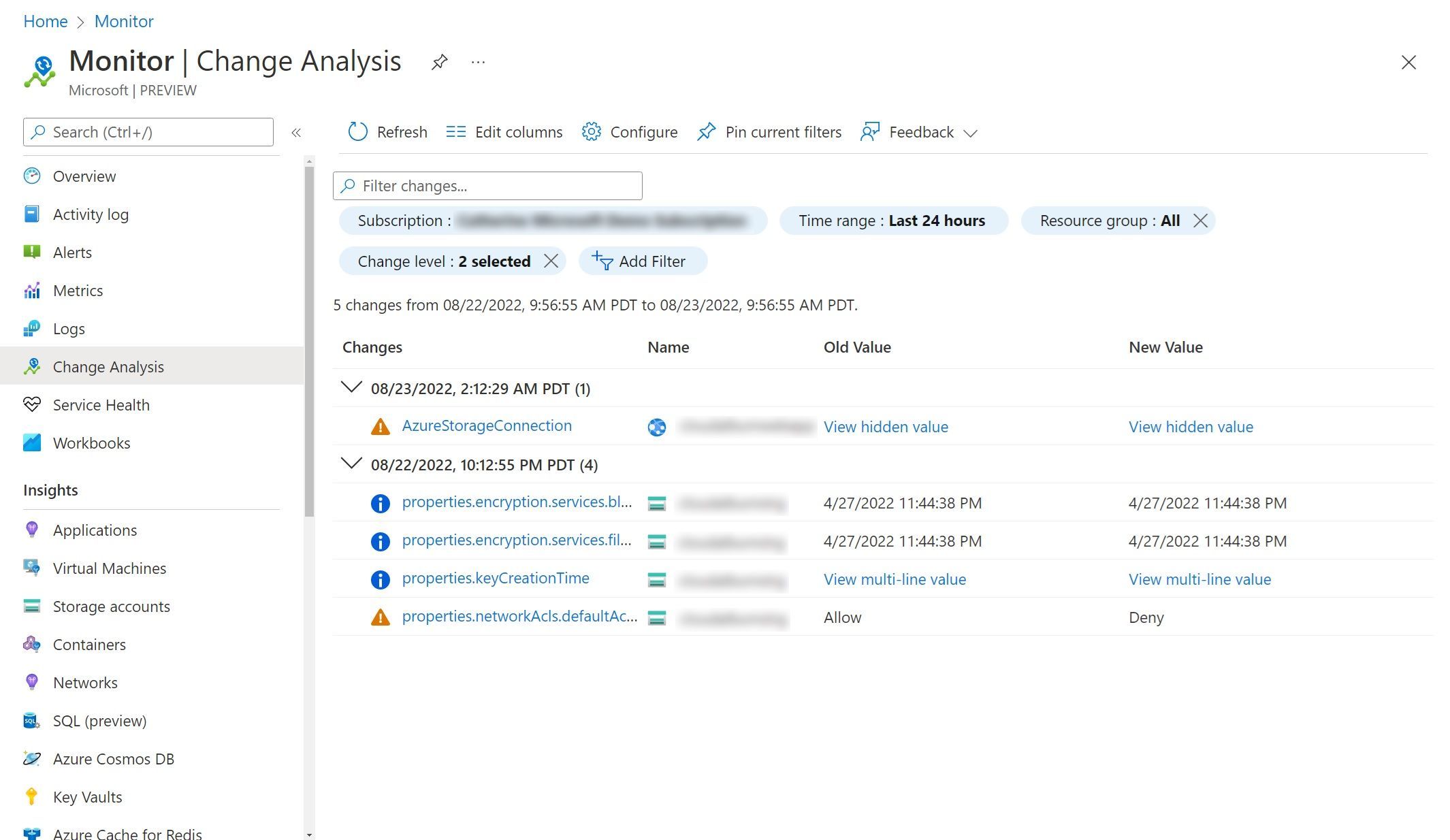
Task: Collapse the 08/22/2022 10:12:55 PM group
Action: pos(351,464)
